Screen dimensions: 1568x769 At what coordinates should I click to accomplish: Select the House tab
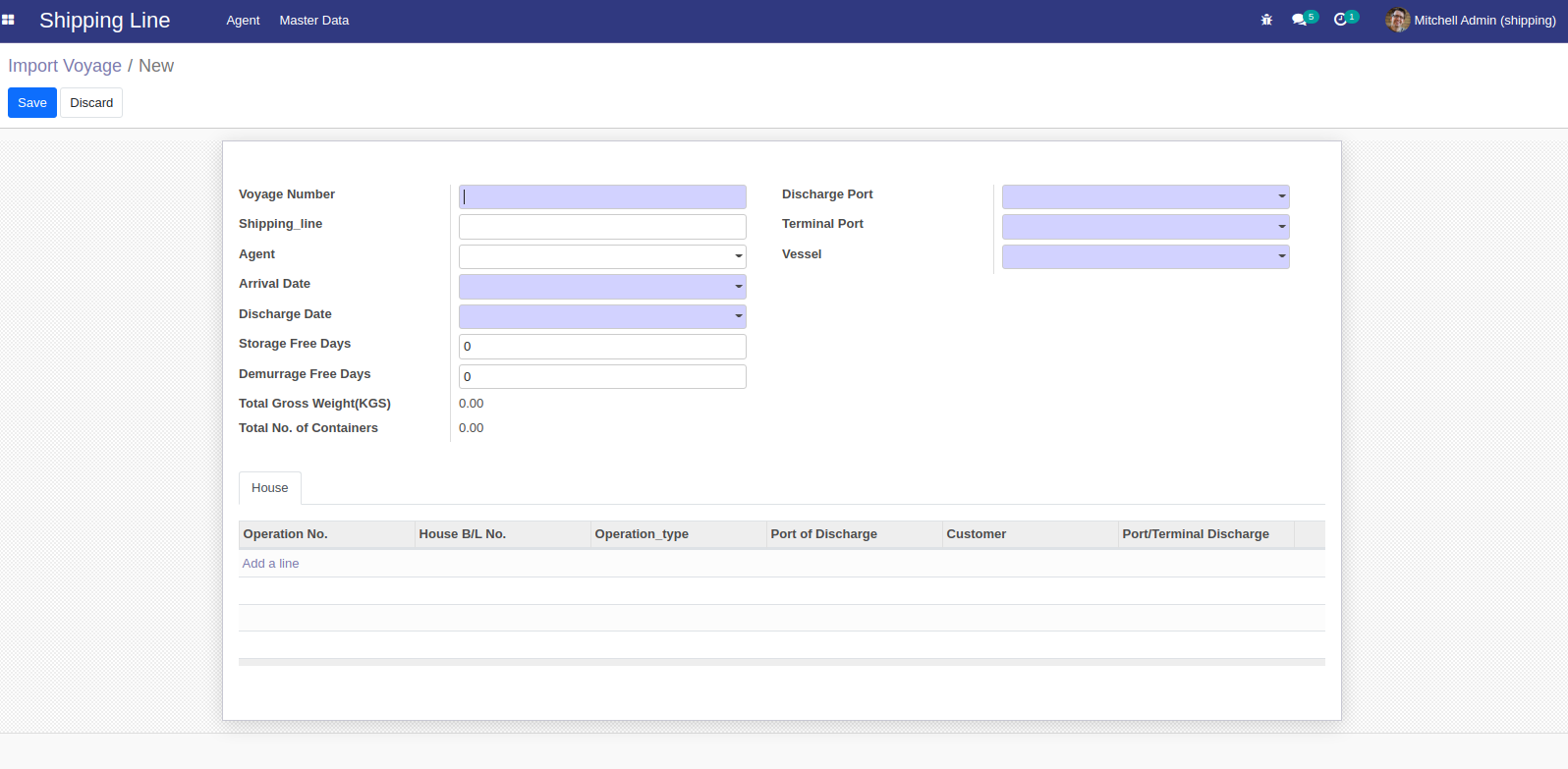tap(270, 488)
